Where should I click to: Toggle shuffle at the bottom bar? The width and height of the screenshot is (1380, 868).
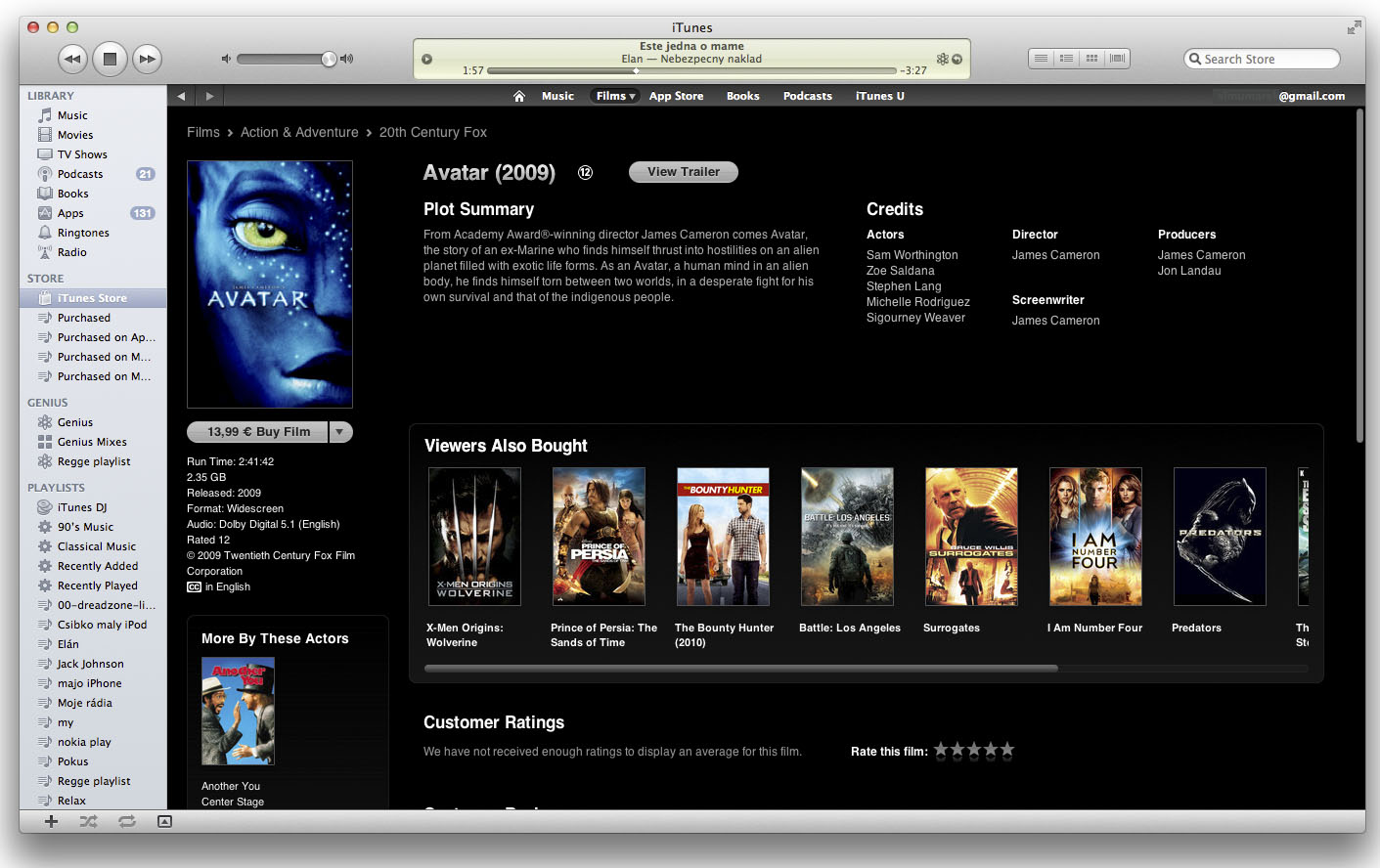[x=89, y=822]
